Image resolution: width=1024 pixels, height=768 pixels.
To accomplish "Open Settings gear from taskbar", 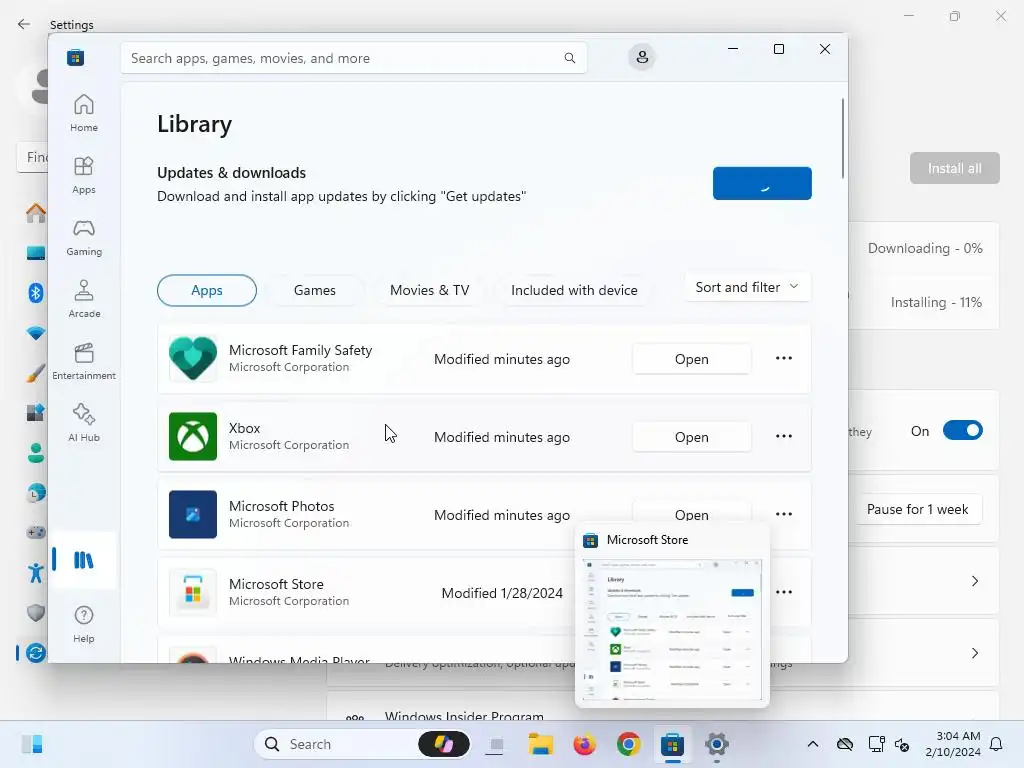I will [x=716, y=744].
